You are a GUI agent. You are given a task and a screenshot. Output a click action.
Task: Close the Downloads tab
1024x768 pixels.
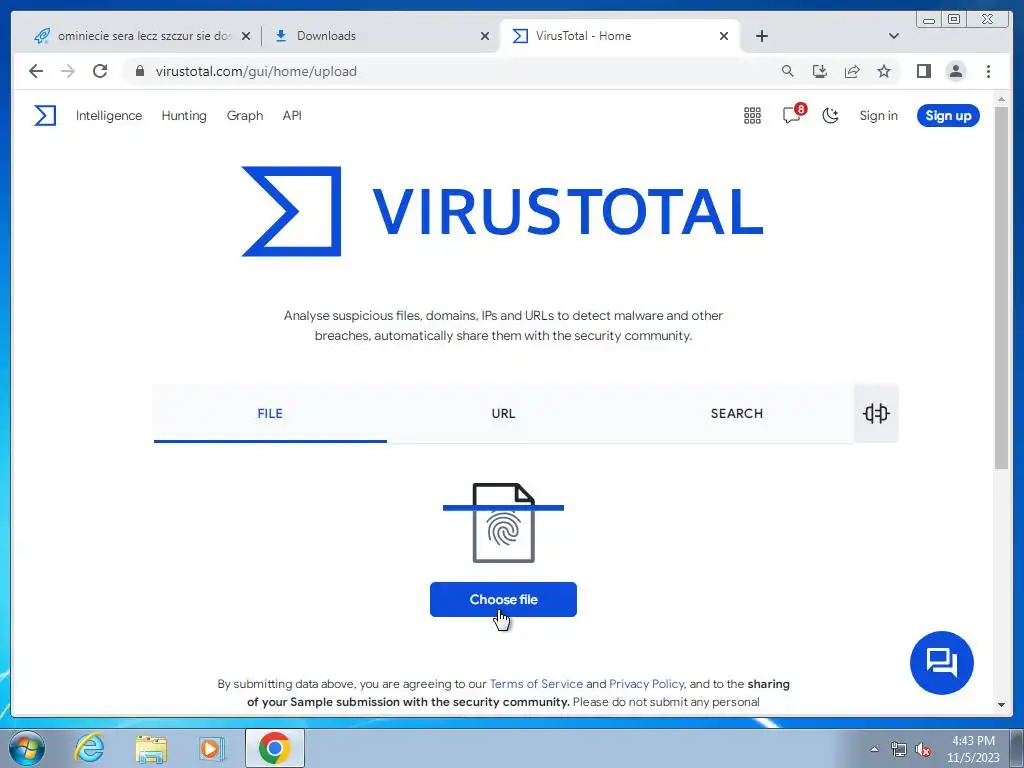485,36
